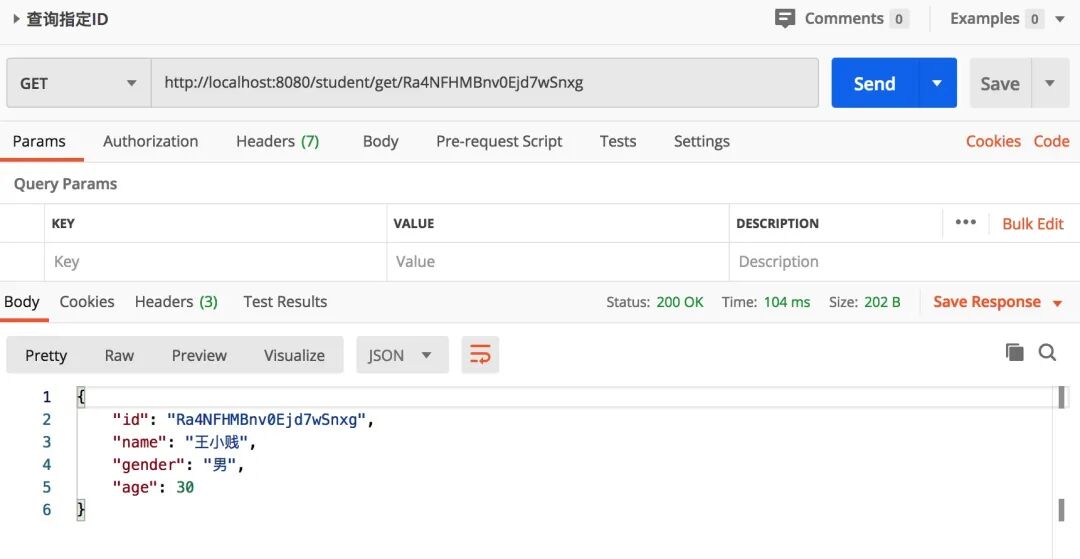Screen dimensions: 1080x559
Task: Switch to the Authorization tab
Action: pyautogui.click(x=150, y=141)
